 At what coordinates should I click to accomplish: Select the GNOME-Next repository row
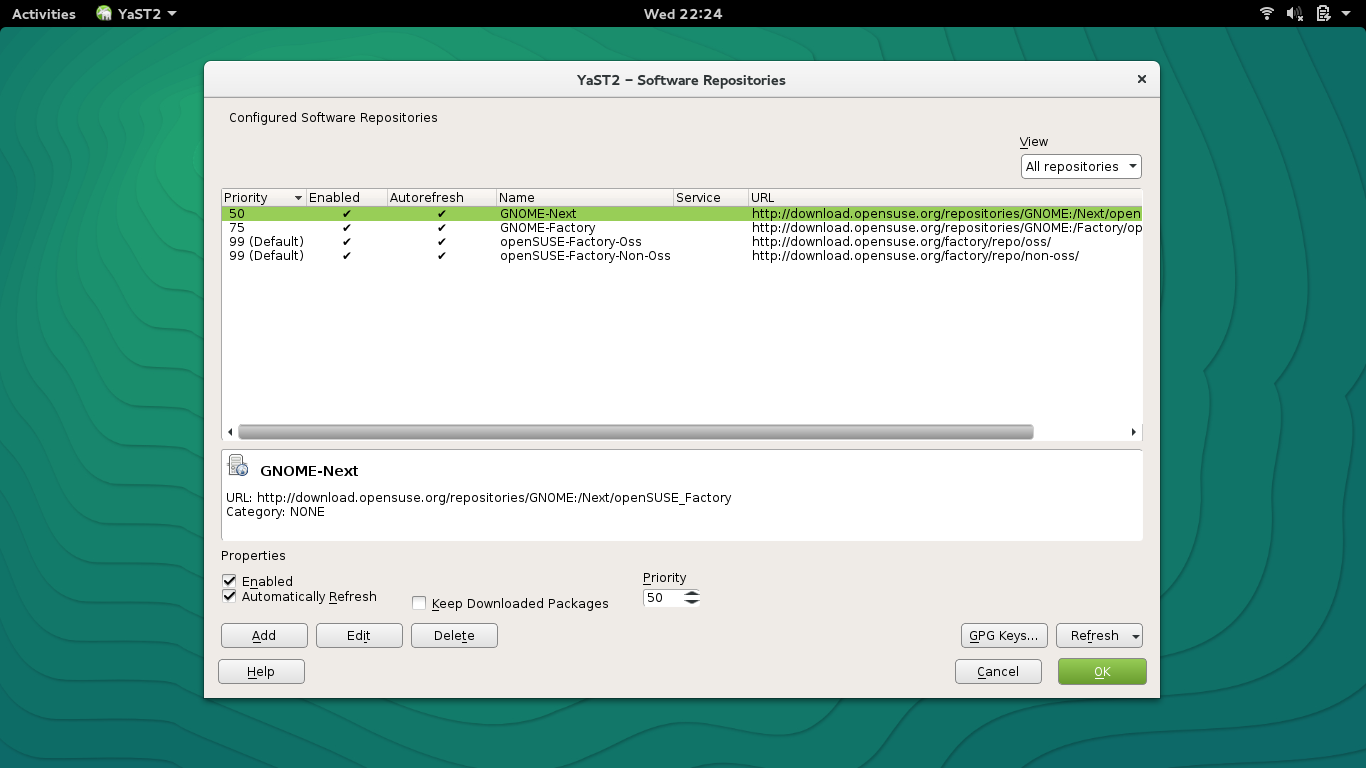tap(681, 214)
